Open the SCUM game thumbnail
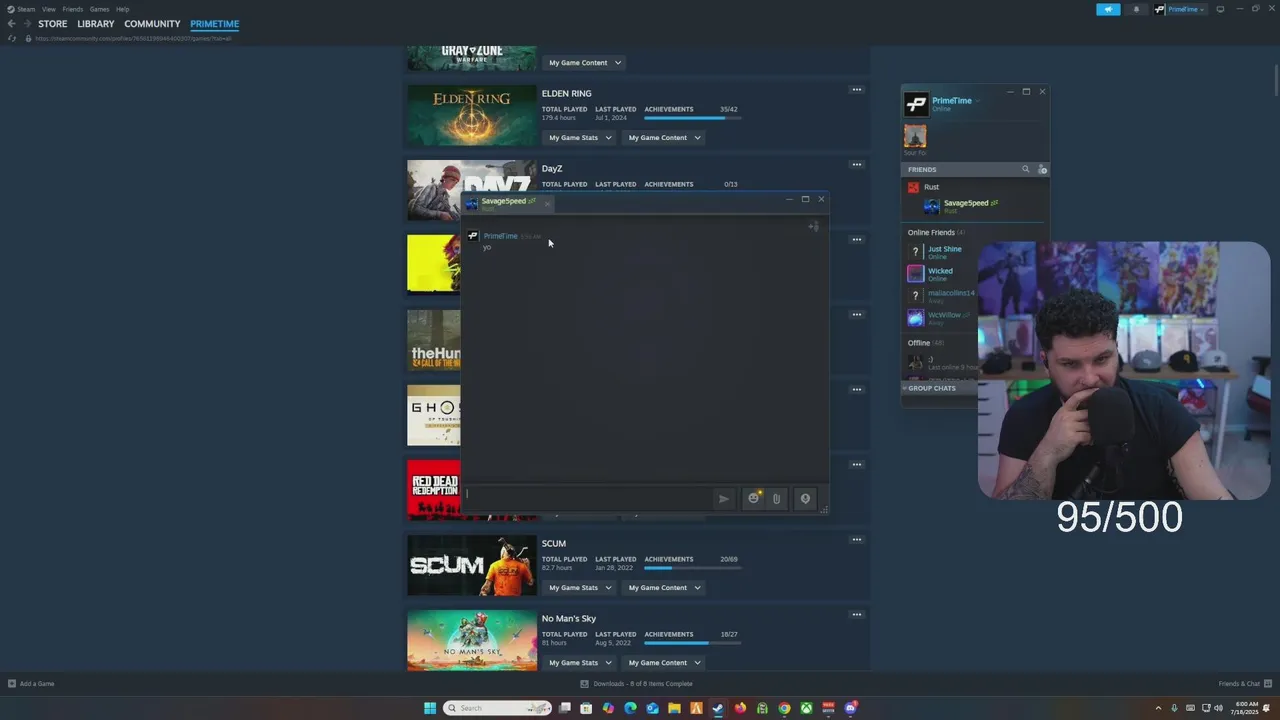 (472, 565)
